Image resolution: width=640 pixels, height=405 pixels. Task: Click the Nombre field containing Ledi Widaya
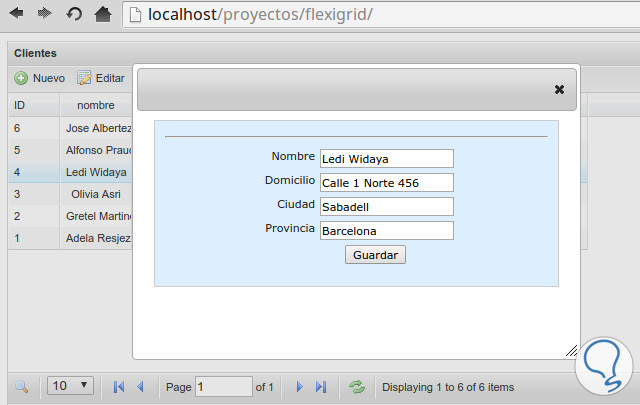tap(387, 158)
